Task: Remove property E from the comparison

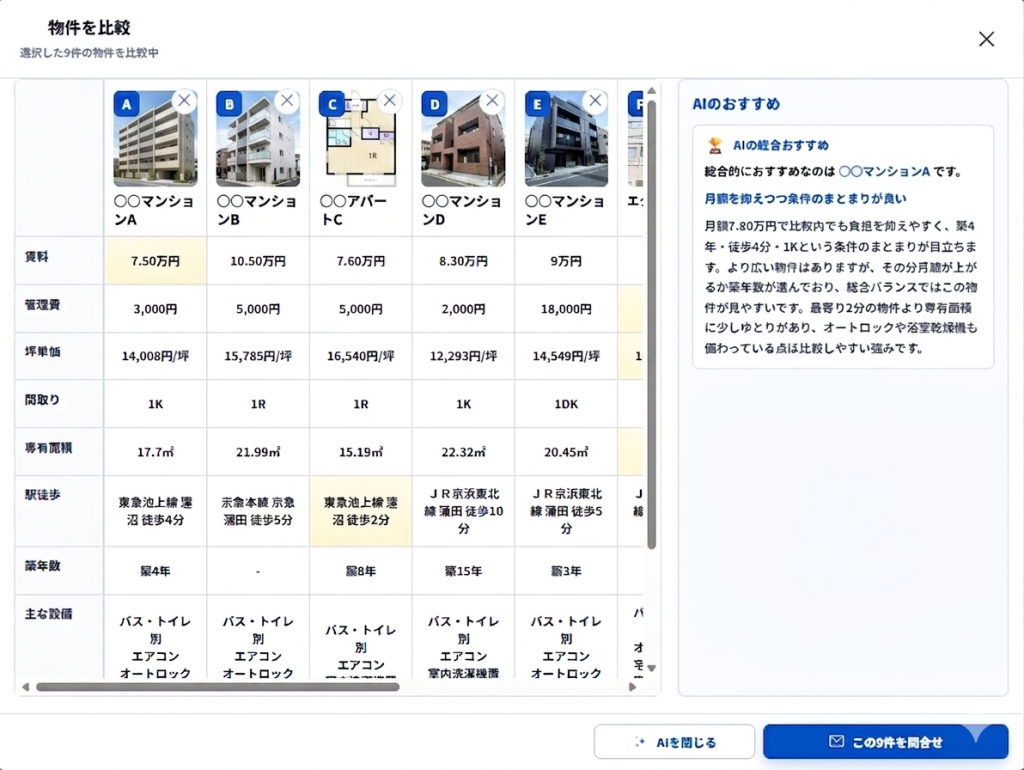Action: tap(595, 101)
